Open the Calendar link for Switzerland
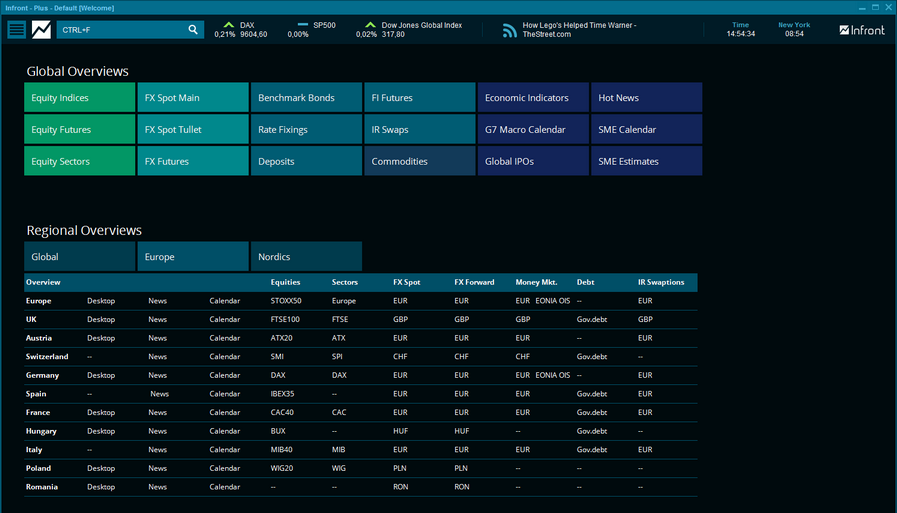 [224, 357]
